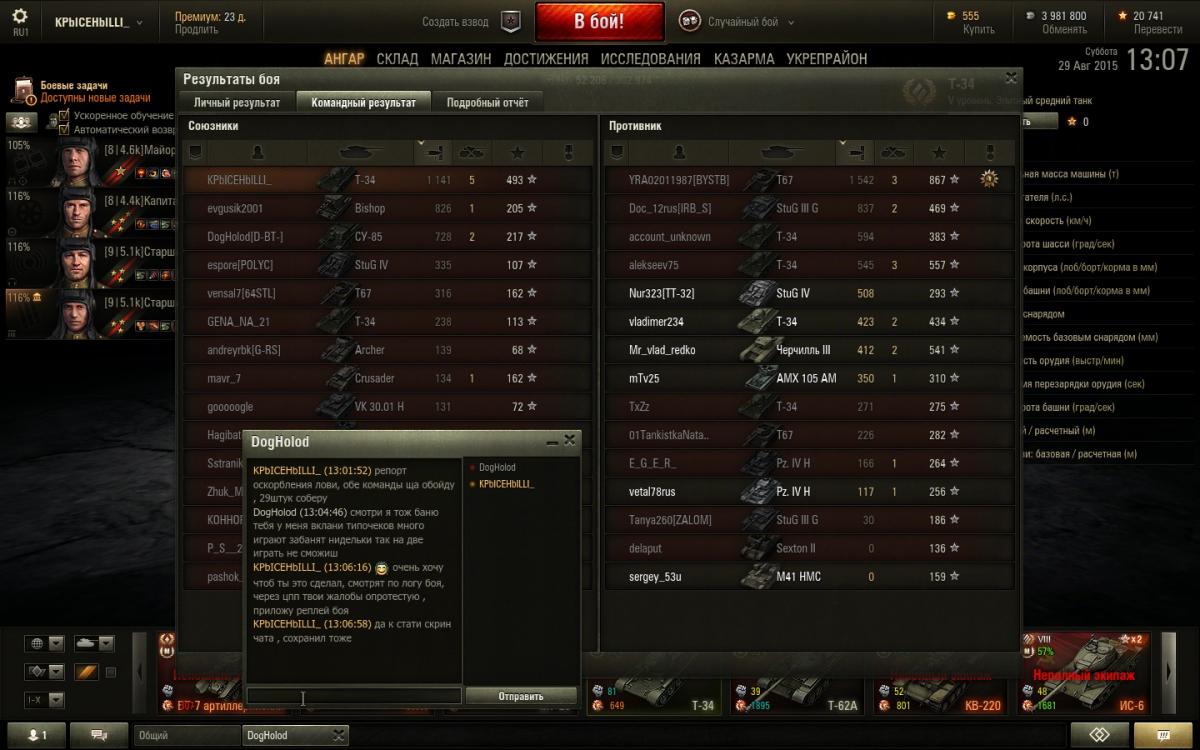
Task: Toggle Автоматический возврат checkbox
Action: point(64,130)
